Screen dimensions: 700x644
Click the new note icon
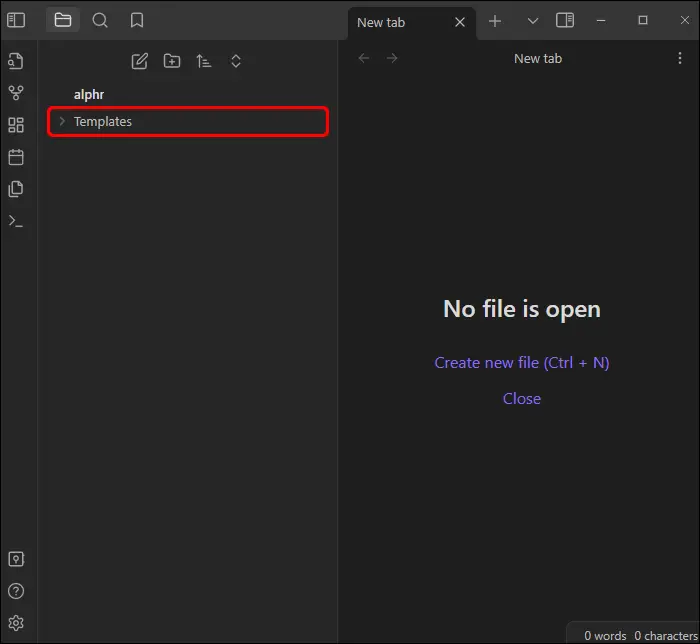(140, 61)
